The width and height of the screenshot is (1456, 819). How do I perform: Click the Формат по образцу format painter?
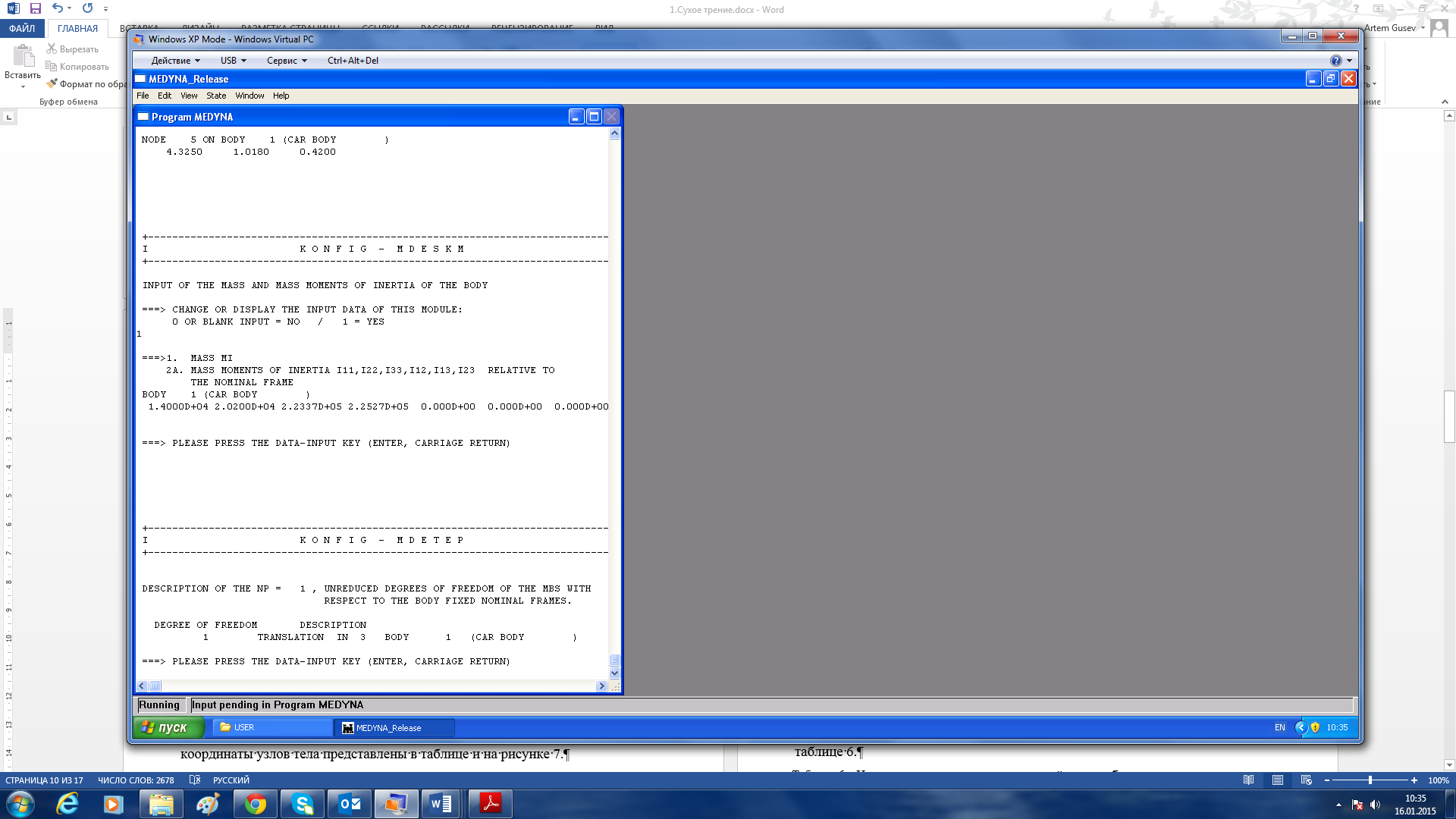tap(86, 84)
